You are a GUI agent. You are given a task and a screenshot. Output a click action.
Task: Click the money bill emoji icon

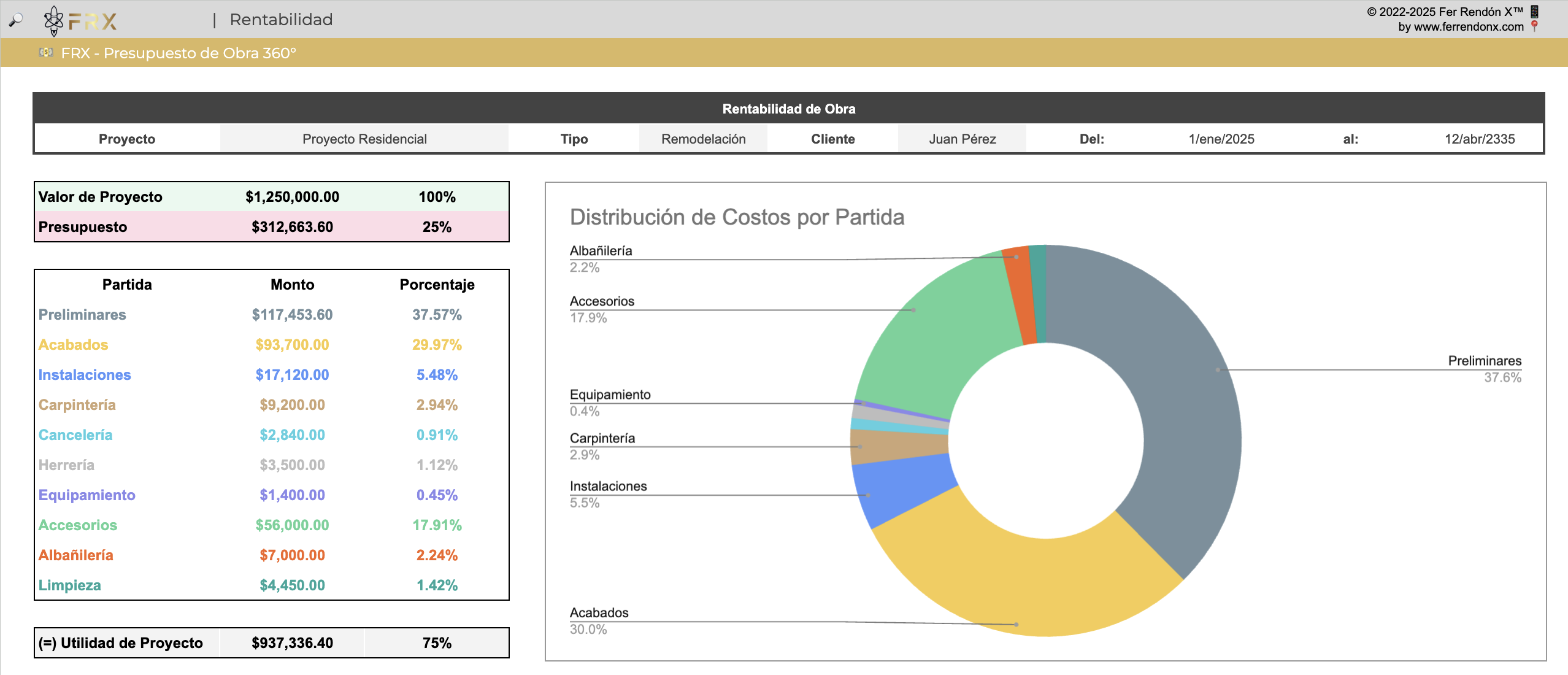46,53
